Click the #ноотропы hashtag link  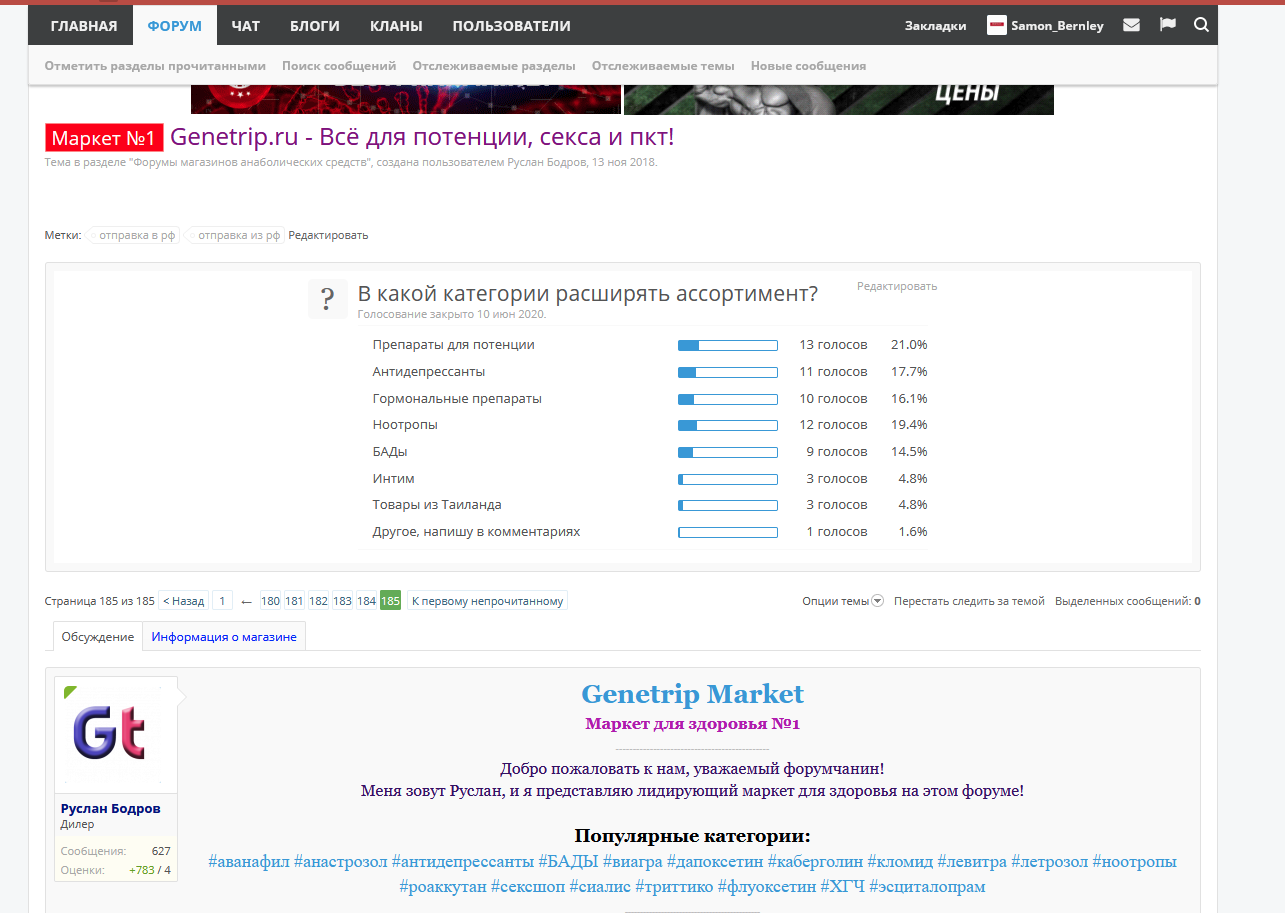coord(1134,861)
